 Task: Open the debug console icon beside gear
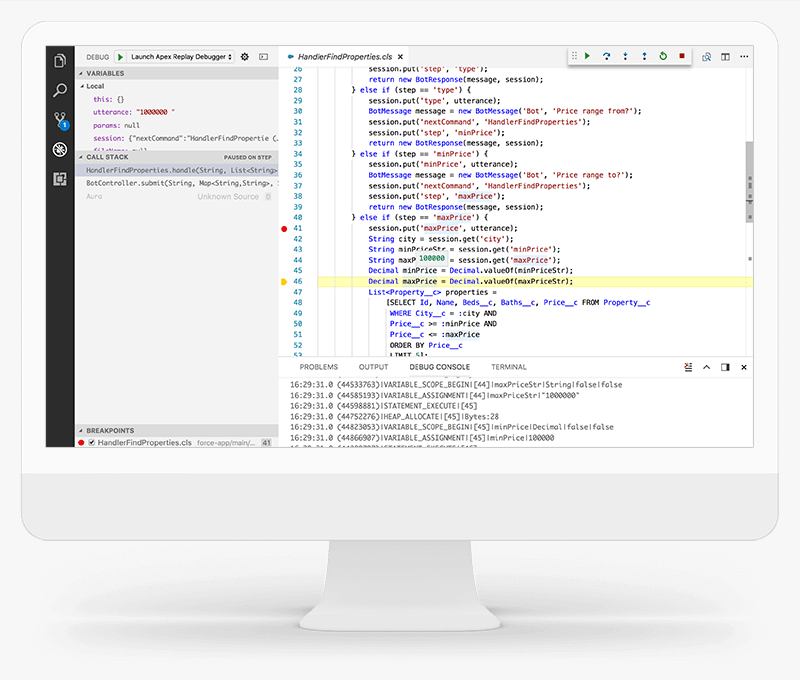tap(264, 57)
